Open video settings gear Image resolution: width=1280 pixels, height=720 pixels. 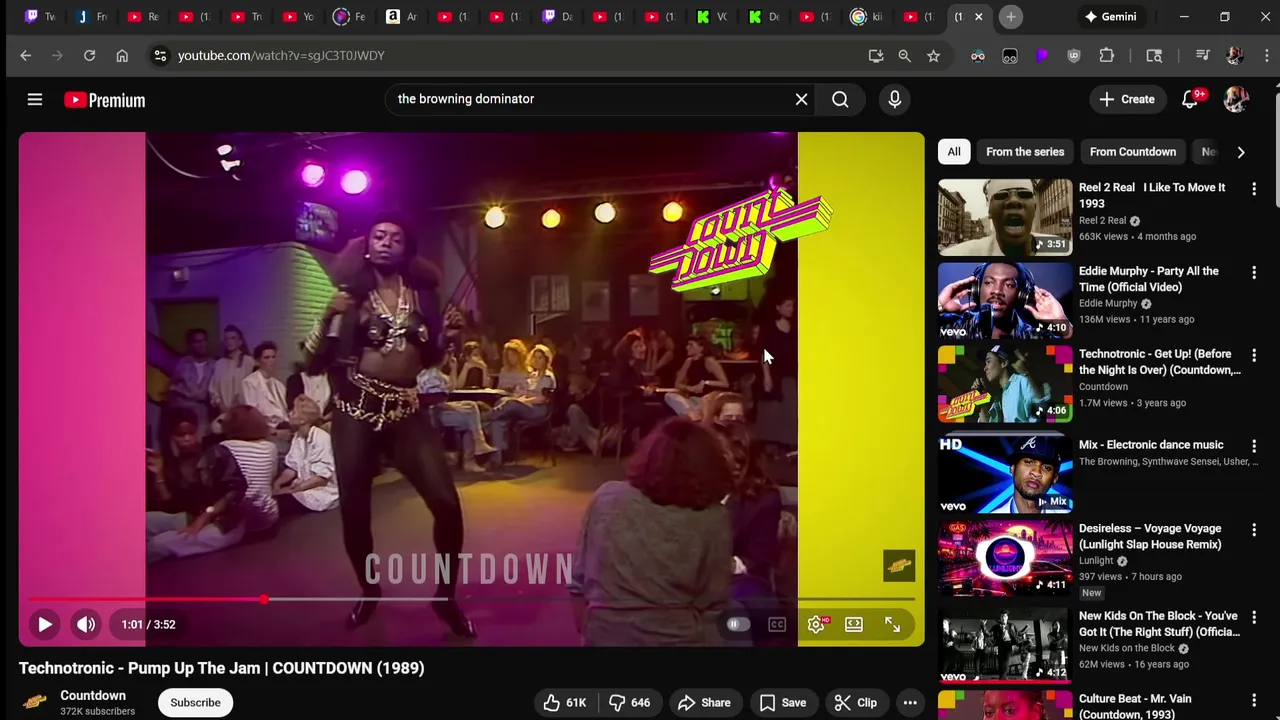tap(816, 624)
